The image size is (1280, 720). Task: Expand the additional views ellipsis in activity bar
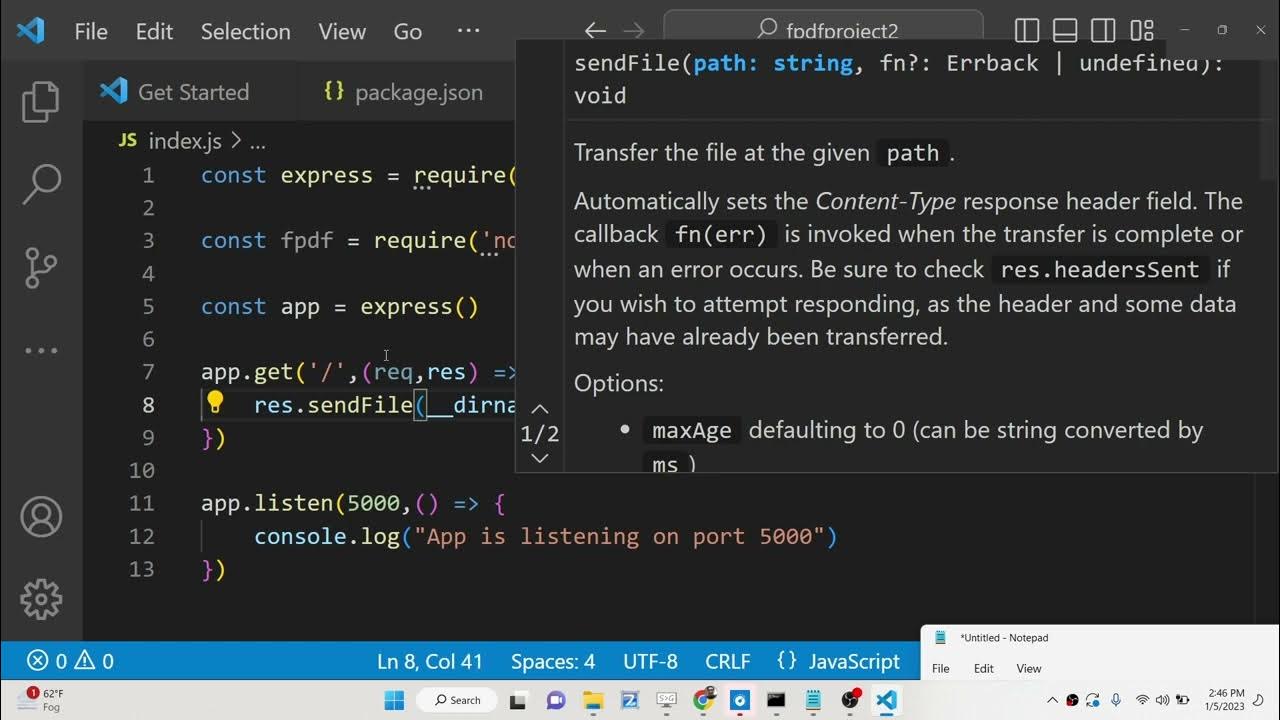coord(41,350)
